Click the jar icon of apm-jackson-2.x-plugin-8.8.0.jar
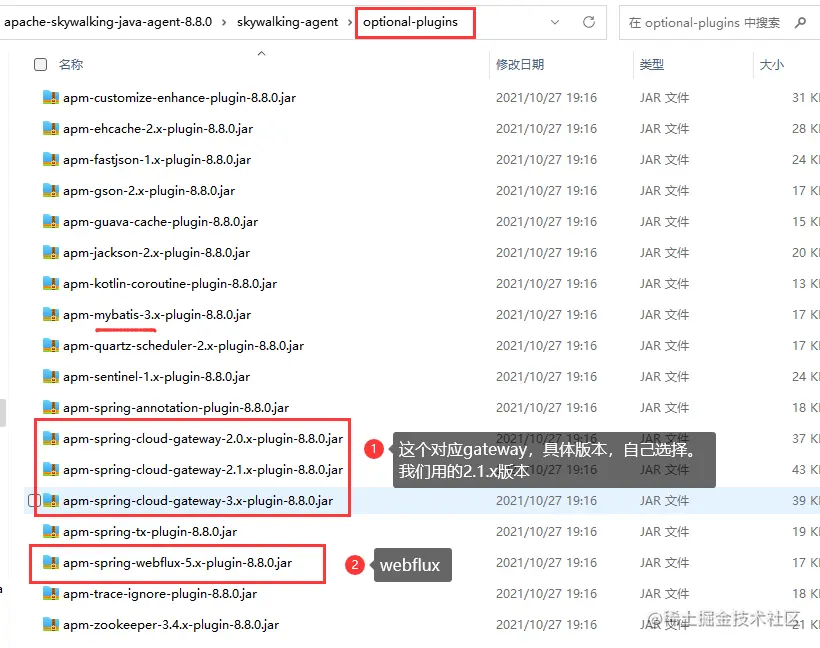This screenshot has height=648, width=820. (51, 252)
